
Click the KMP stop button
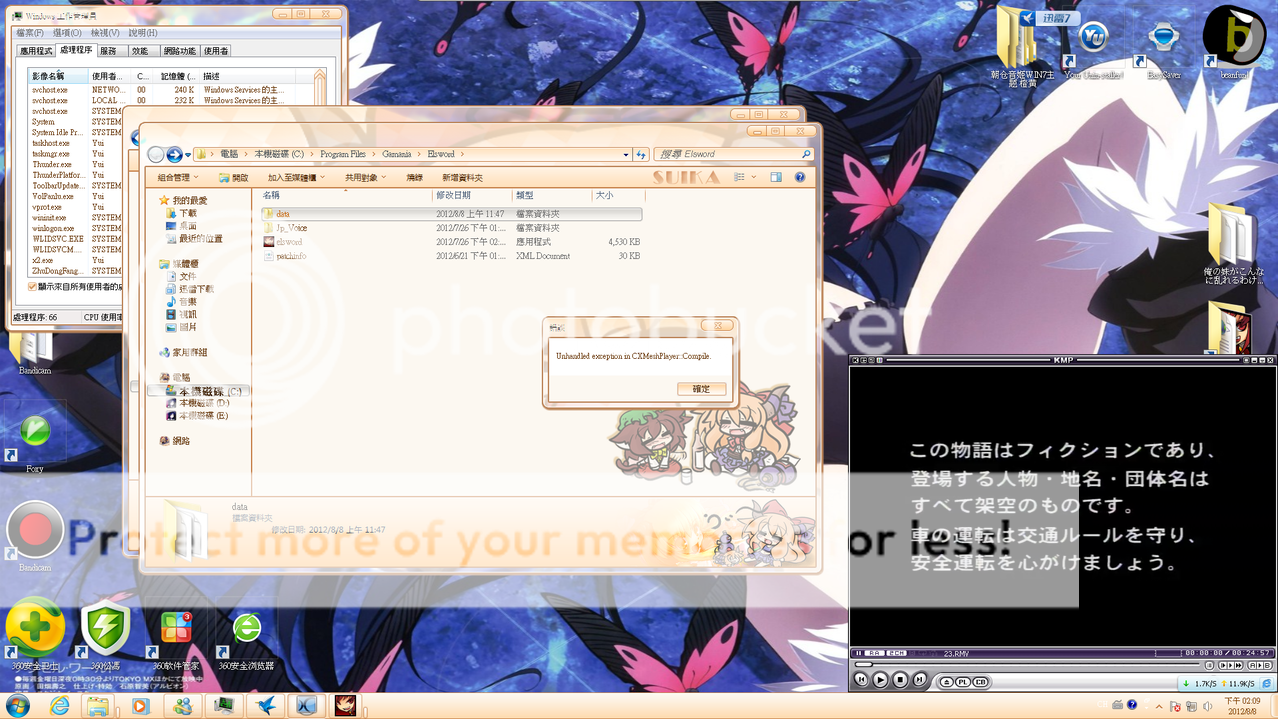point(899,680)
